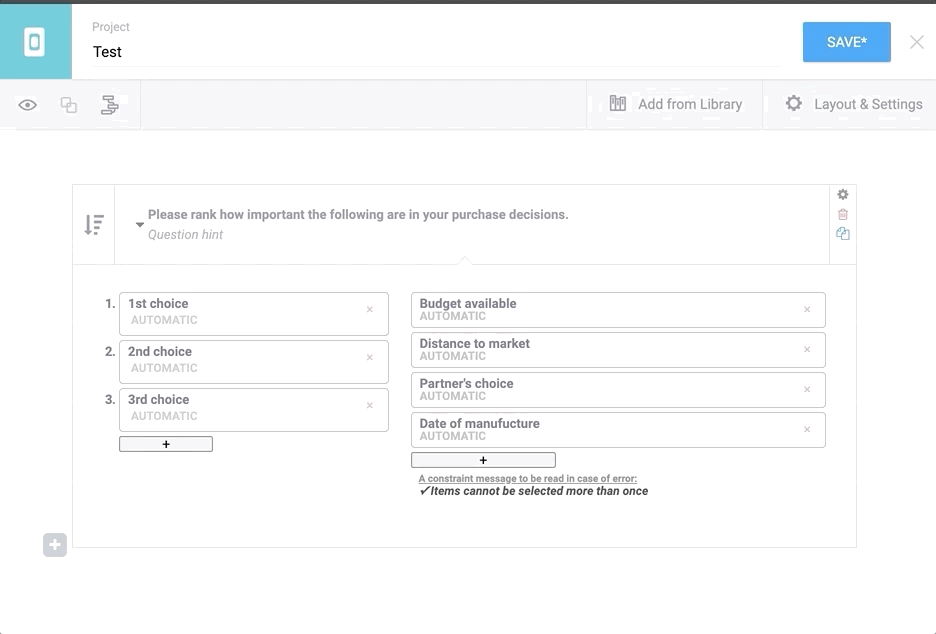Click the project phone icon at top left

pos(35,42)
